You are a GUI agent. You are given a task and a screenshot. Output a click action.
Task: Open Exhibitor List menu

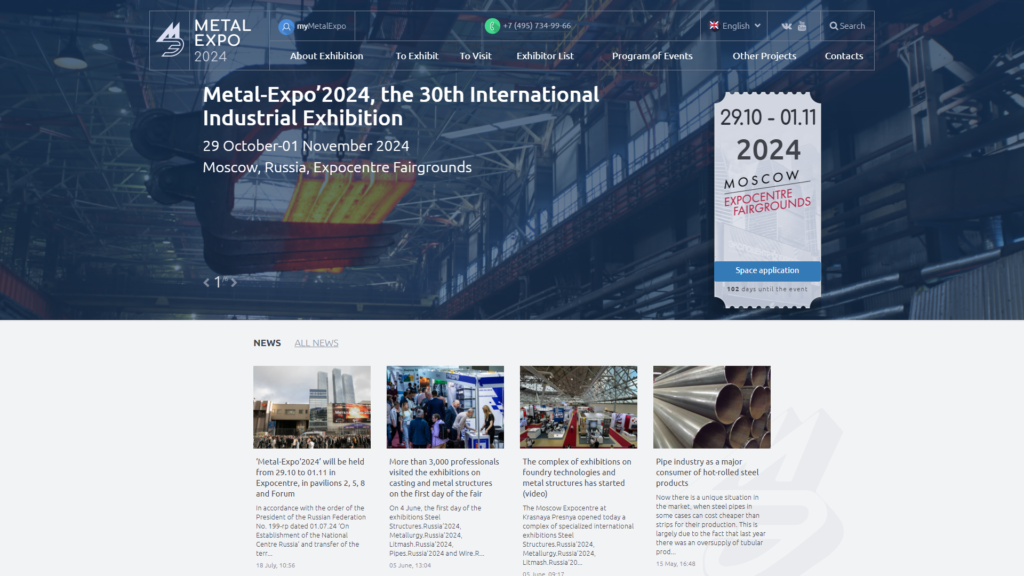pyautogui.click(x=545, y=56)
